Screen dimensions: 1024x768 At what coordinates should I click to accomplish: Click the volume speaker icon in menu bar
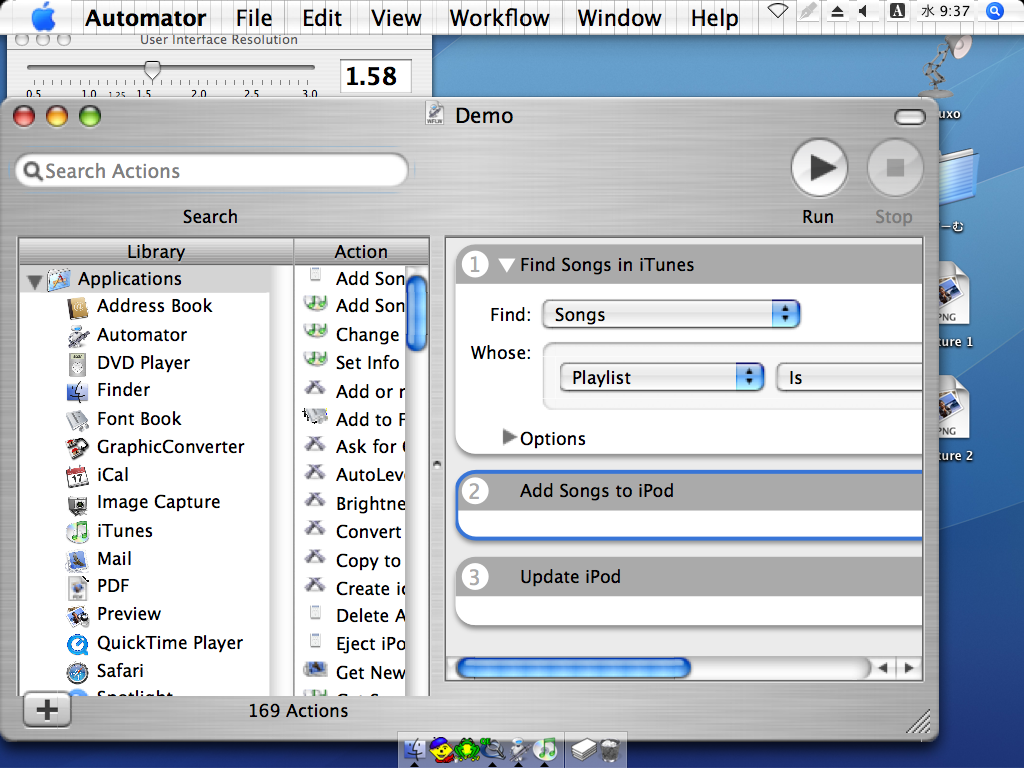pyautogui.click(x=865, y=11)
